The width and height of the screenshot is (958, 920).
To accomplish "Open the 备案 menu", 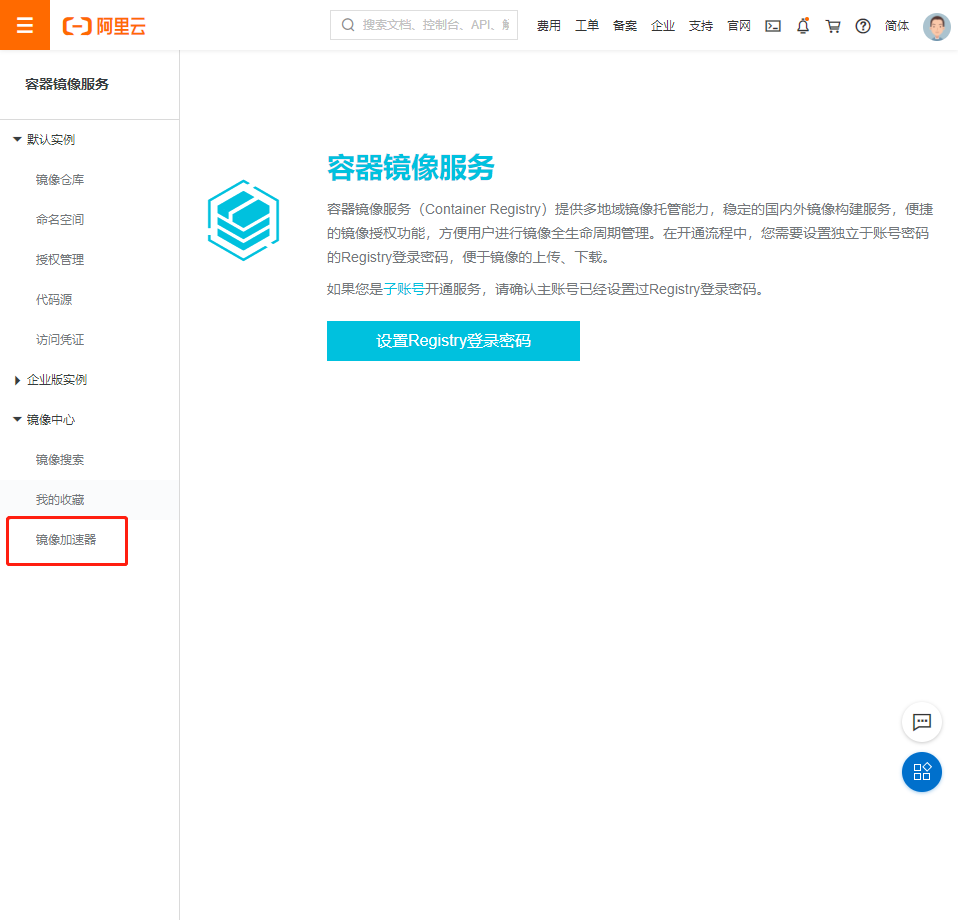I will (624, 26).
